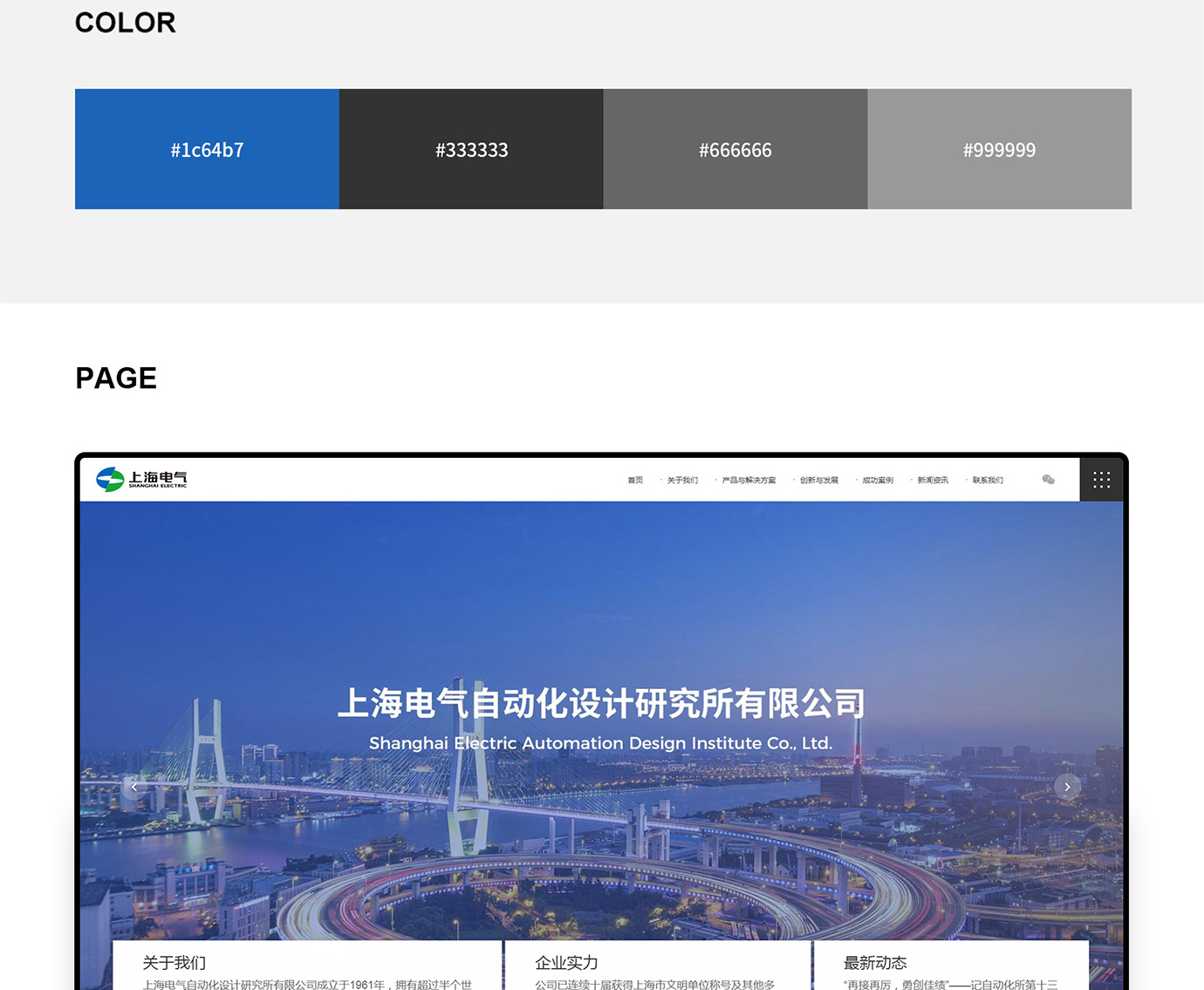The image size is (1204, 990).
Task: Open the 关于我们 navigation menu item
Action: point(682,481)
